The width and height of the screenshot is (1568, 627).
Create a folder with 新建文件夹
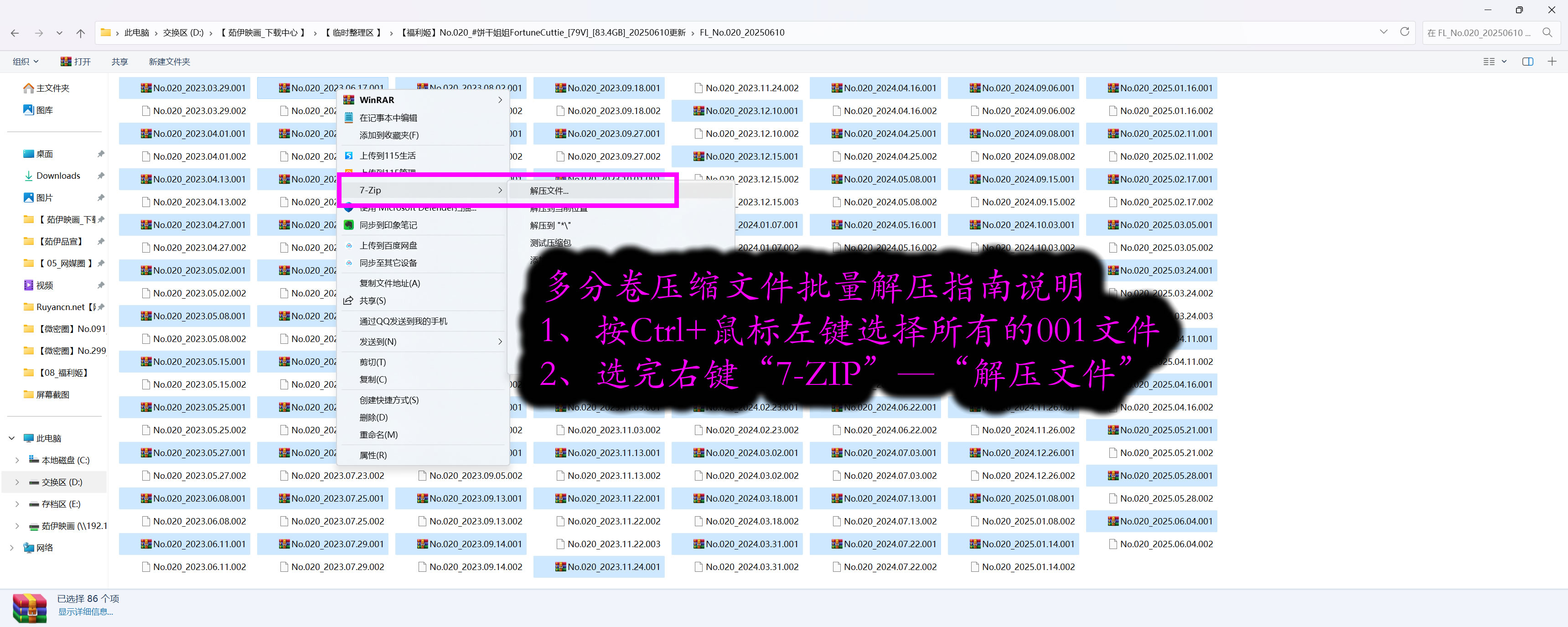point(169,61)
